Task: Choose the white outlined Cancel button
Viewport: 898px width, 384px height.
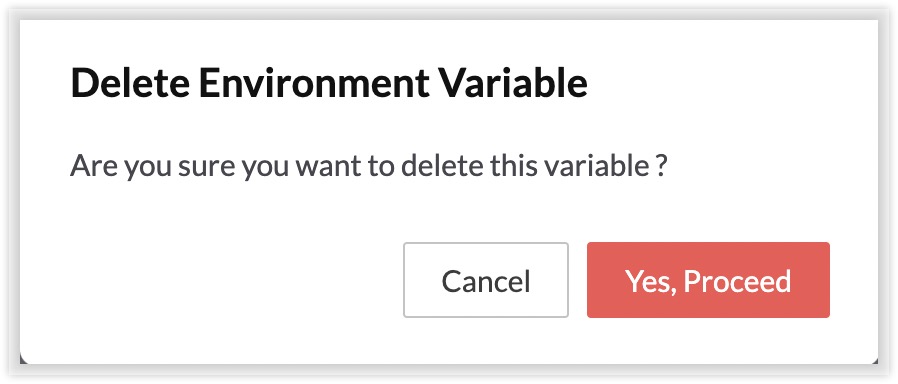Action: click(x=486, y=280)
